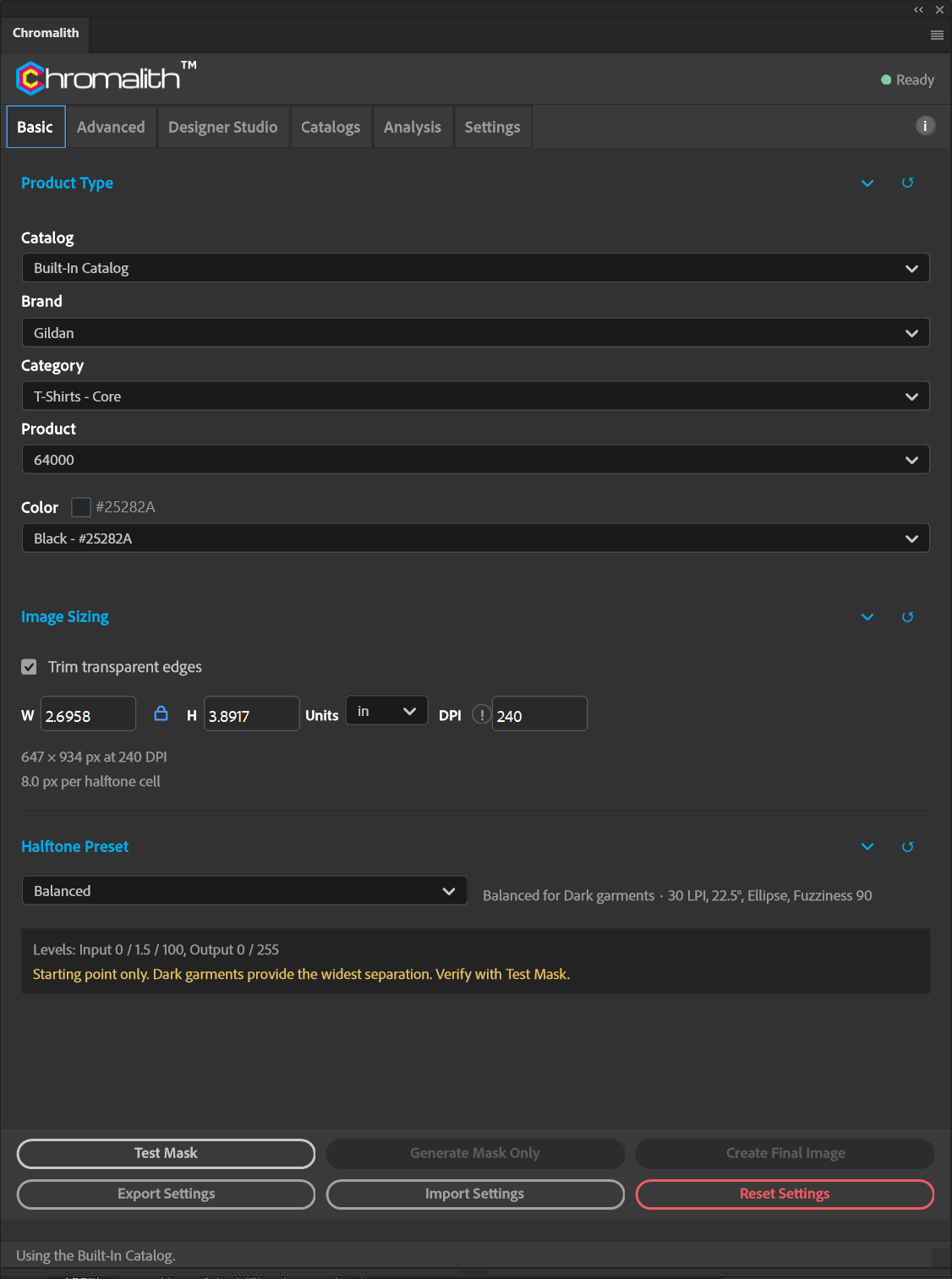Open the Catalogs tab
This screenshot has height=1279, width=952.
[331, 127]
